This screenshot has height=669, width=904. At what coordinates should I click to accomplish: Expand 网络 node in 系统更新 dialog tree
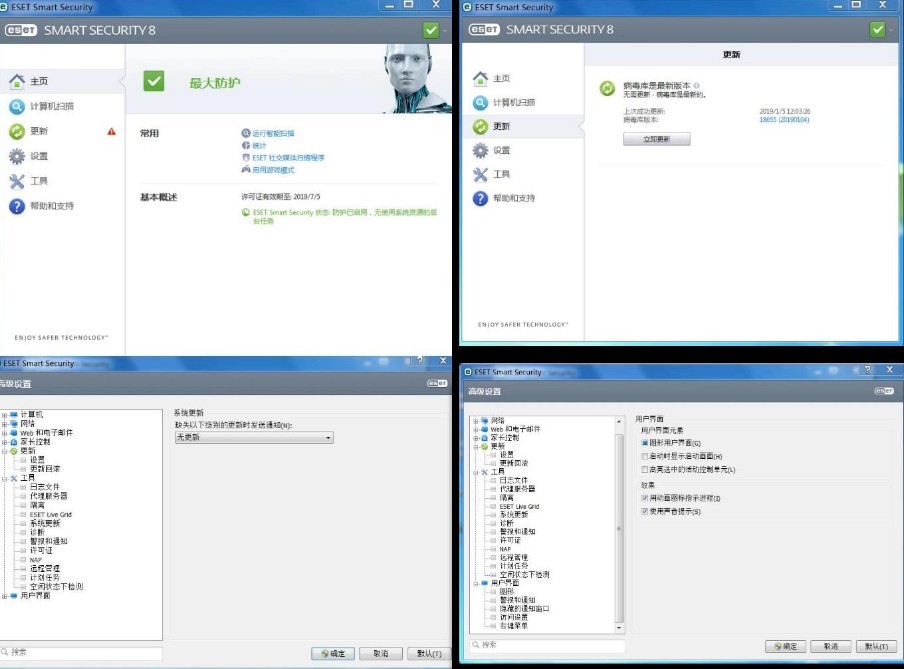pos(5,424)
